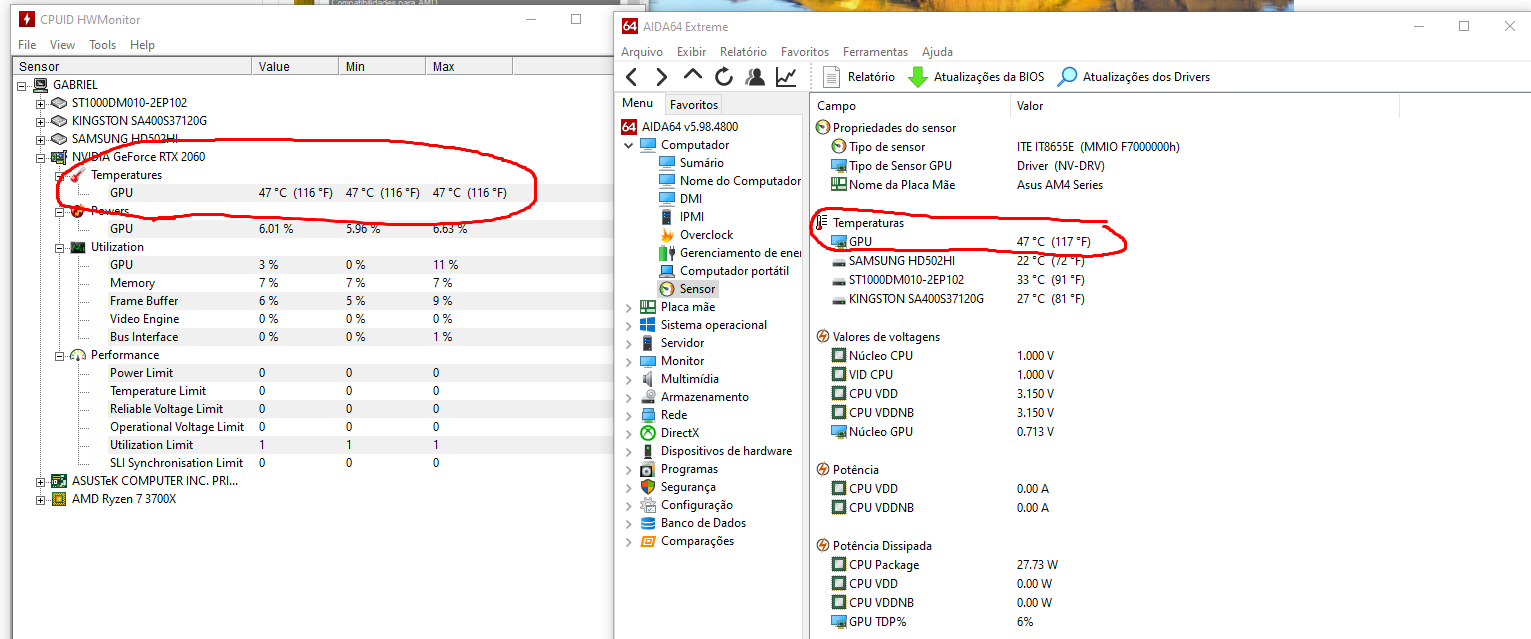
Task: Click the Monitor icon in AIDA64's tree
Action: pyautogui.click(x=648, y=361)
